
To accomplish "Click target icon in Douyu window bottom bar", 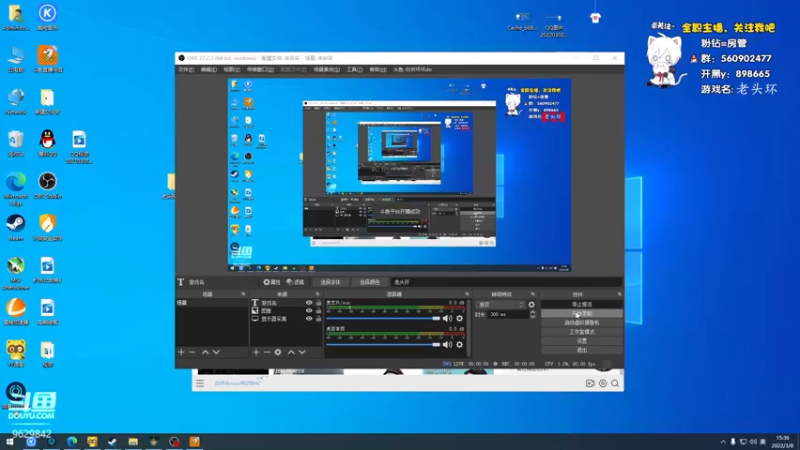I will point(603,383).
